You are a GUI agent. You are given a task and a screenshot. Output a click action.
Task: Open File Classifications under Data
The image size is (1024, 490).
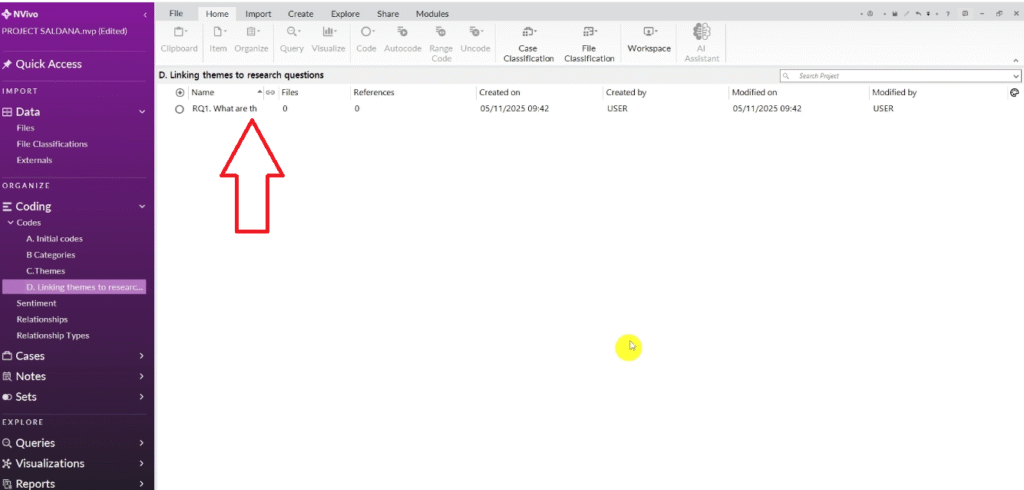[52, 144]
